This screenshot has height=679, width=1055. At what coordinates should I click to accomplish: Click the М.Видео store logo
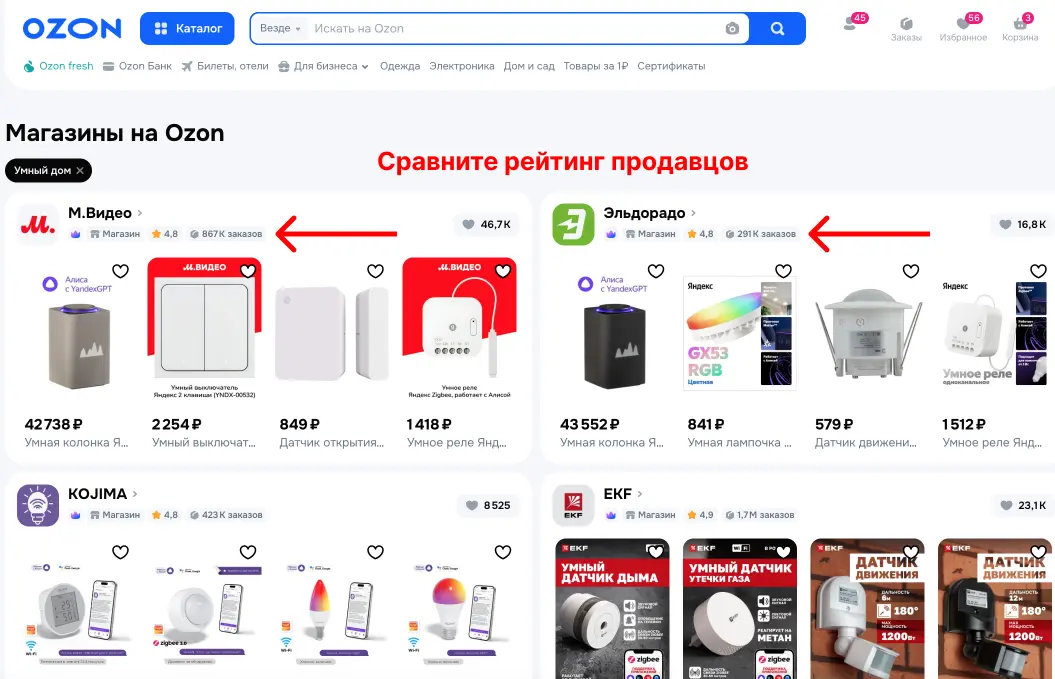click(x=38, y=225)
